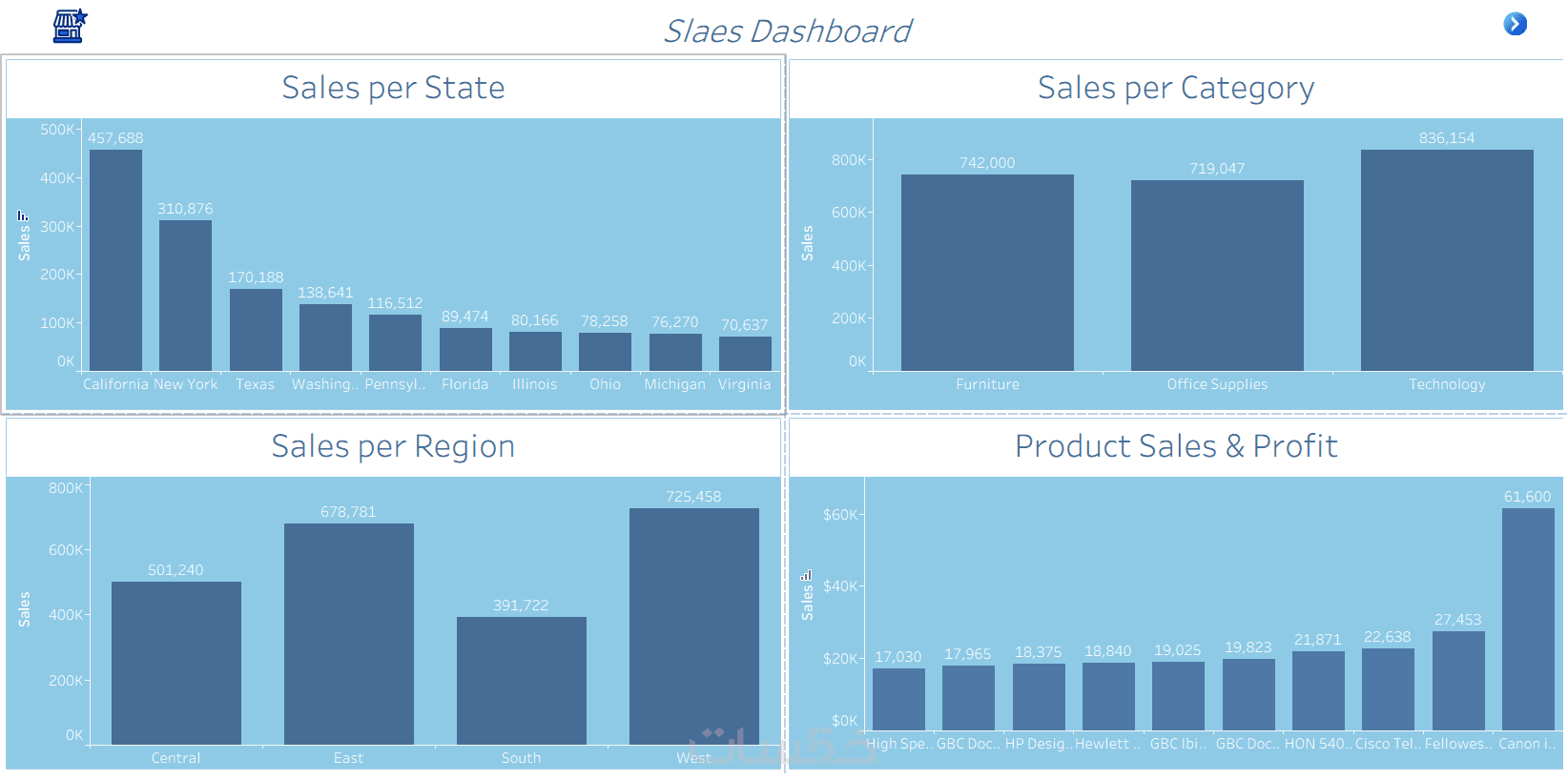Click the Product Sales & Profit title
This screenshot has height=780, width=1568.
click(1175, 446)
